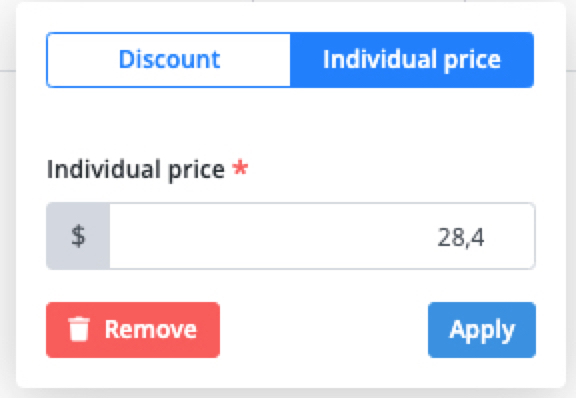Place cursor on the 28,4 value
The height and width of the screenshot is (398, 576).
(x=461, y=237)
